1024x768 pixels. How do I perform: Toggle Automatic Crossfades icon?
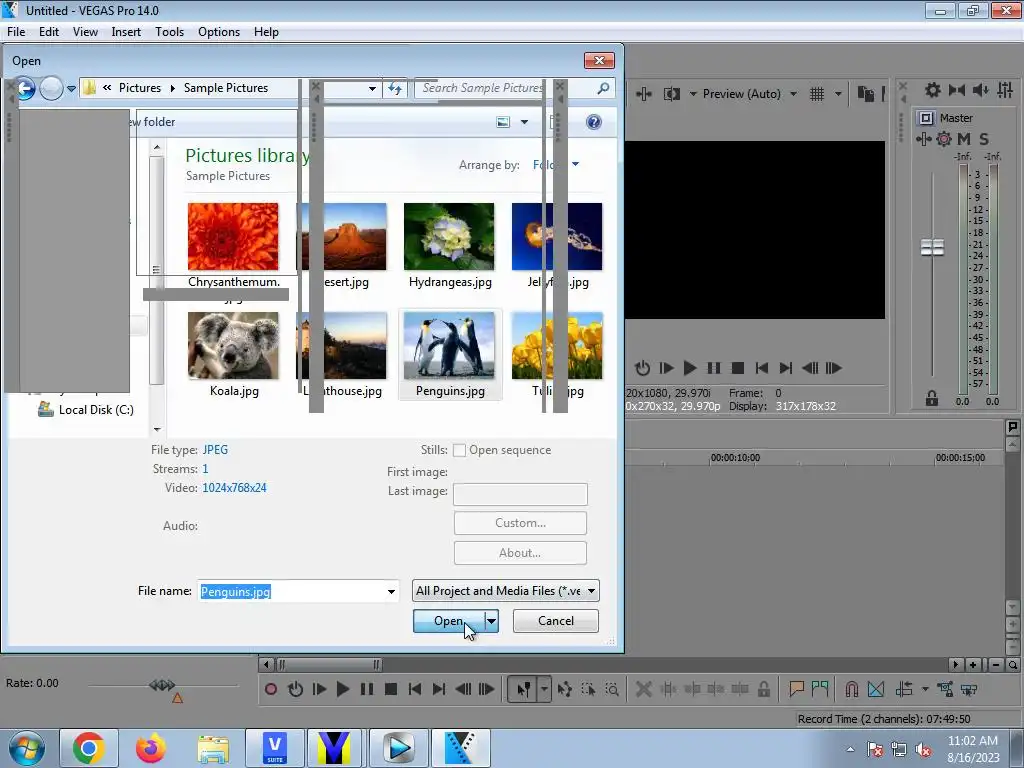[x=876, y=689]
